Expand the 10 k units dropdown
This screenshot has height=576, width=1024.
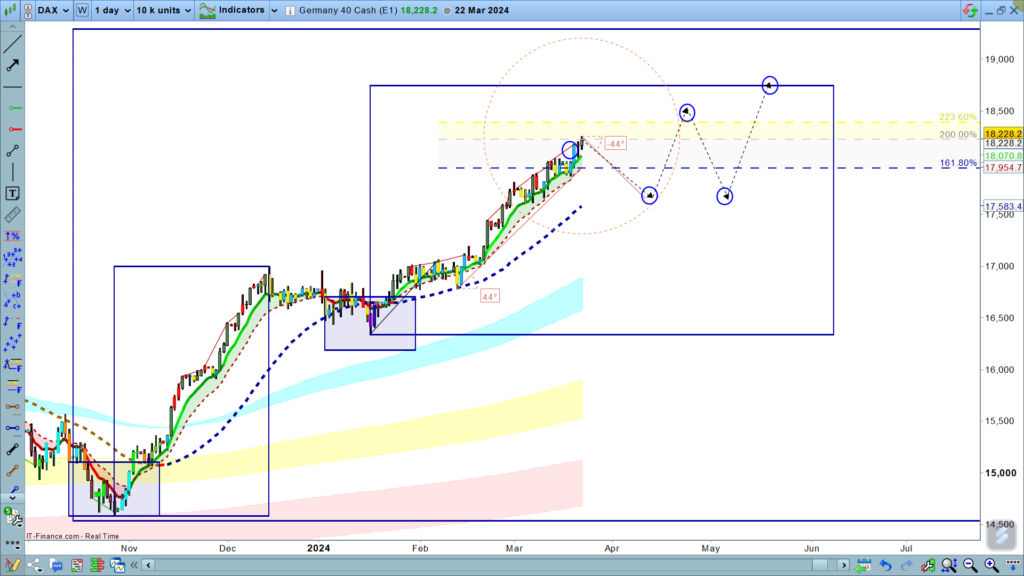[x=163, y=11]
